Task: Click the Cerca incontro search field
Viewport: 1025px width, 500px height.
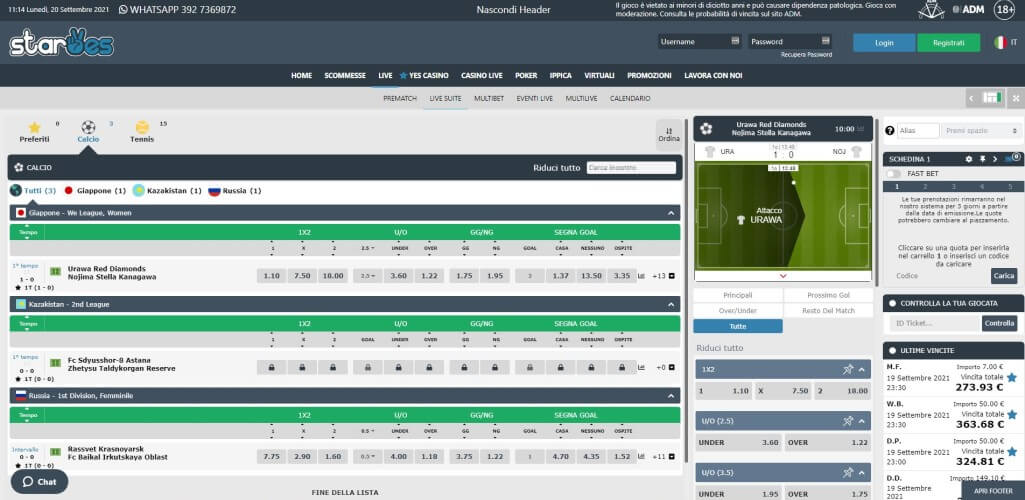Action: [631, 168]
